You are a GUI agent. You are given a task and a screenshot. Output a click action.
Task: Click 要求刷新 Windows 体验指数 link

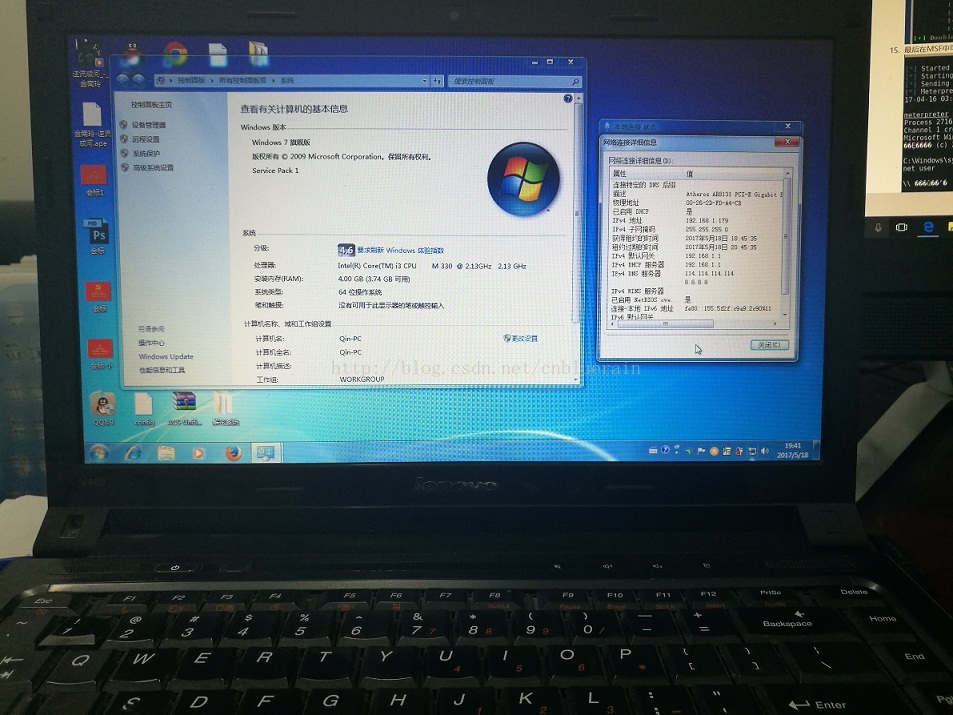[x=400, y=250]
